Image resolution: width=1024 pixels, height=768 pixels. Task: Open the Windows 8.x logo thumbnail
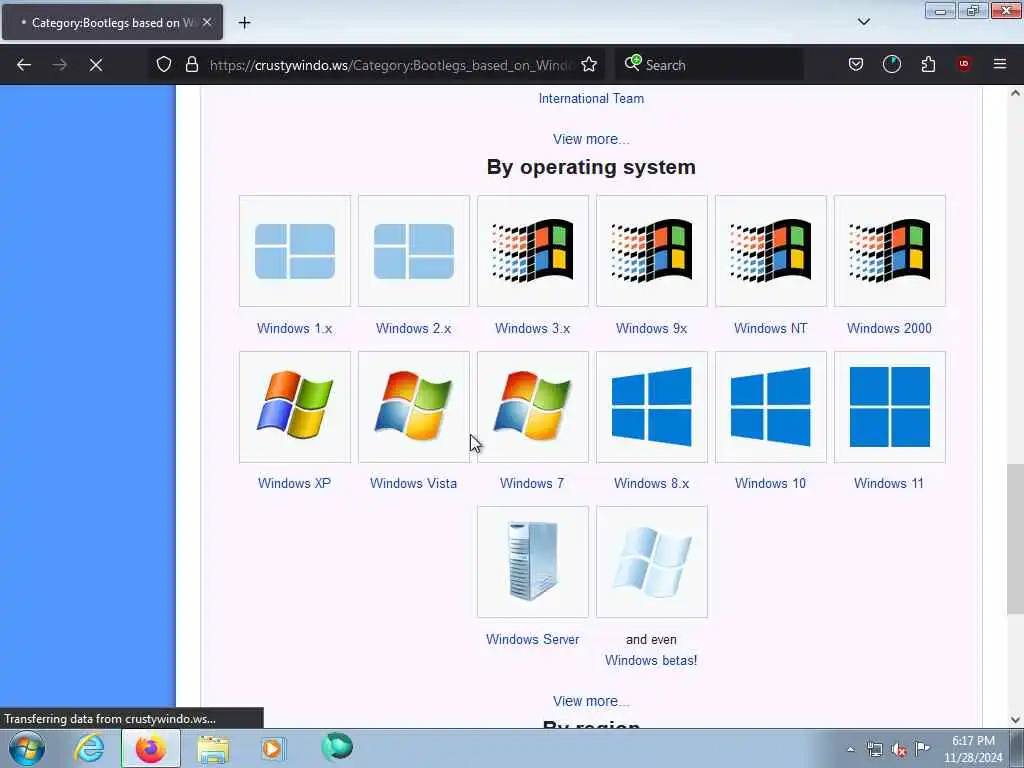(x=652, y=407)
